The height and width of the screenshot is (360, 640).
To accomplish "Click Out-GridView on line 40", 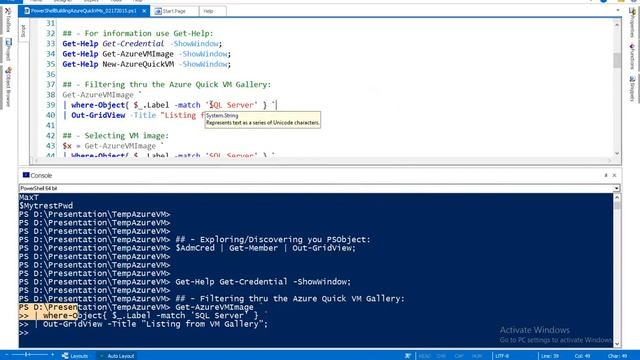I will click(x=98, y=115).
